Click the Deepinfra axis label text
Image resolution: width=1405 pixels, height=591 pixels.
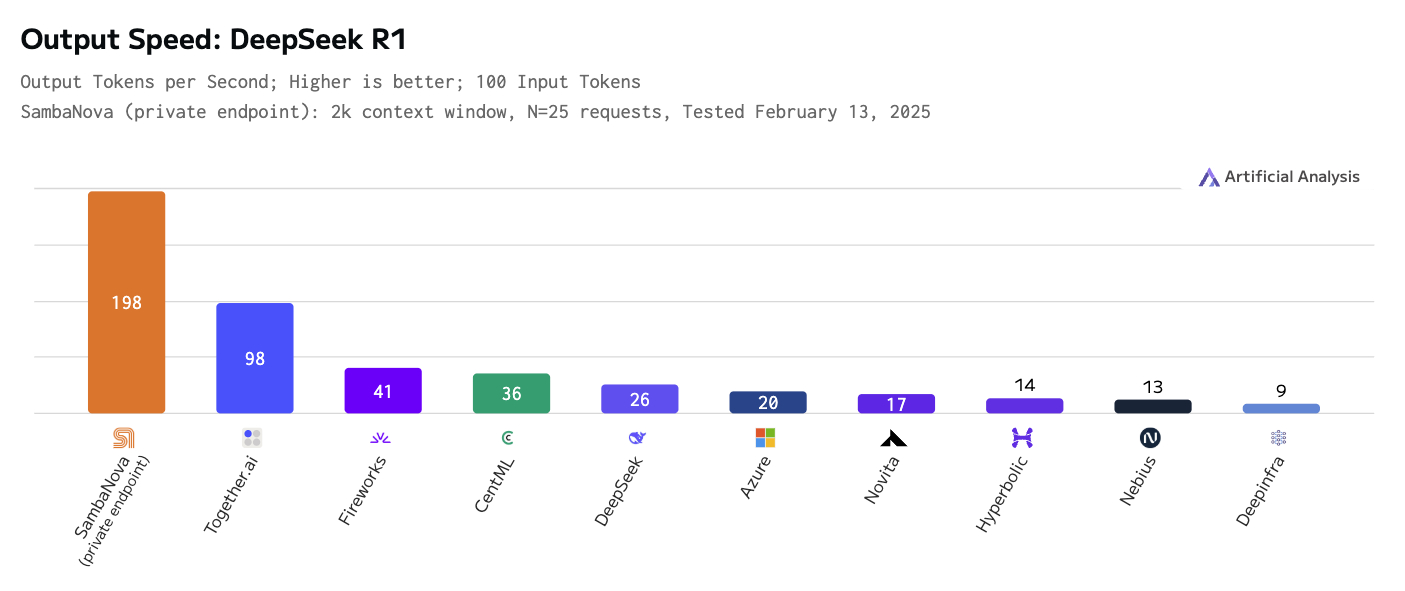click(x=1260, y=492)
